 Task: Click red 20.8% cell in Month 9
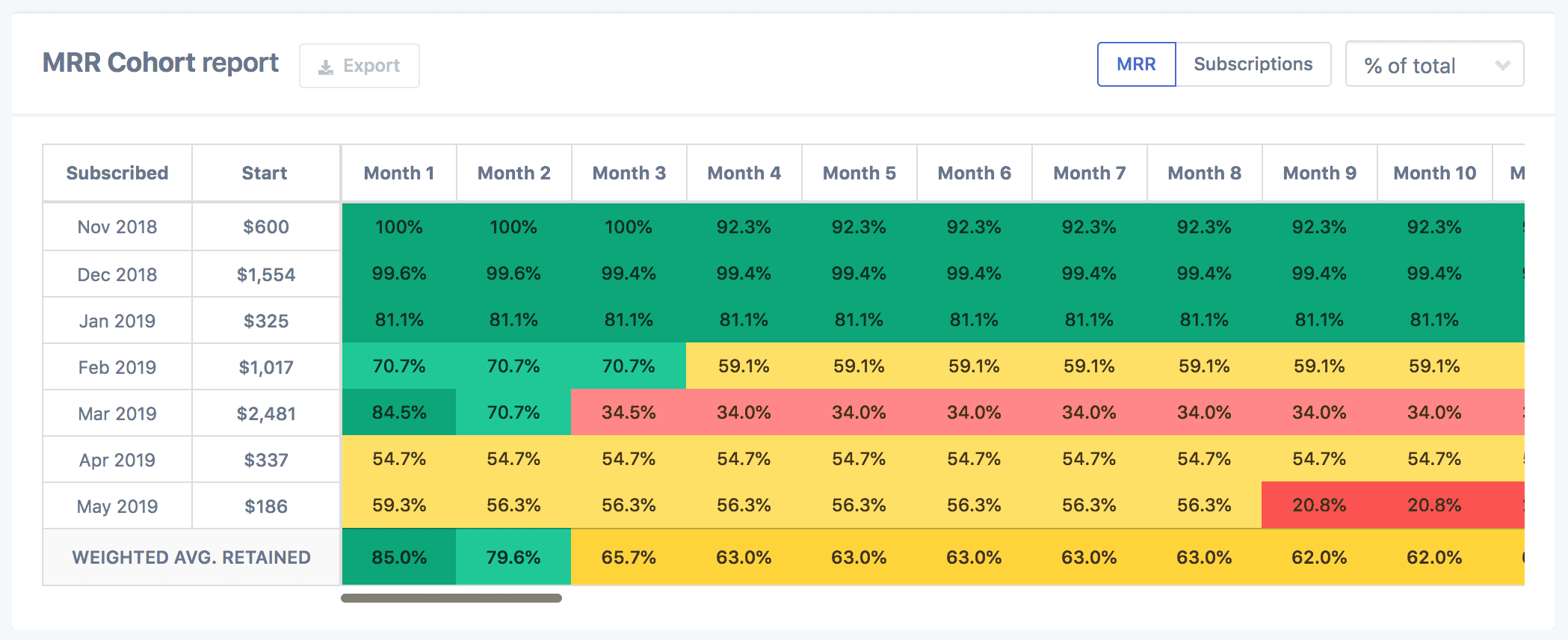click(x=1319, y=505)
